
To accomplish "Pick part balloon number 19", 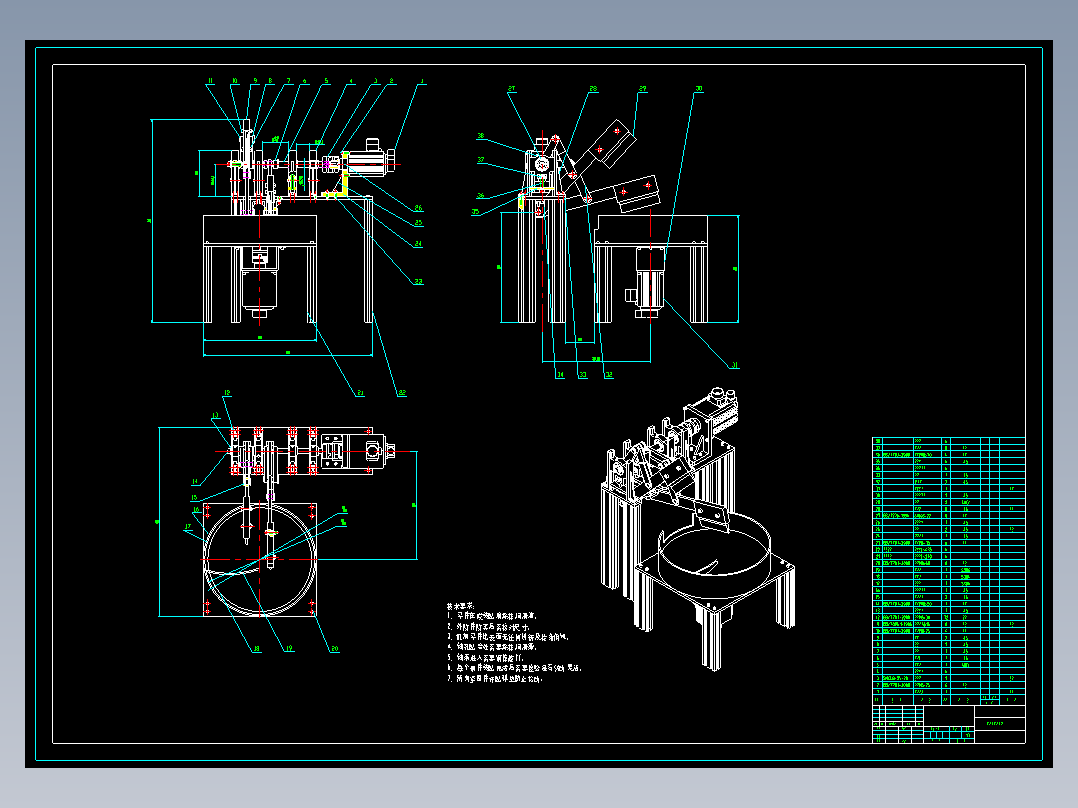I will (289, 648).
